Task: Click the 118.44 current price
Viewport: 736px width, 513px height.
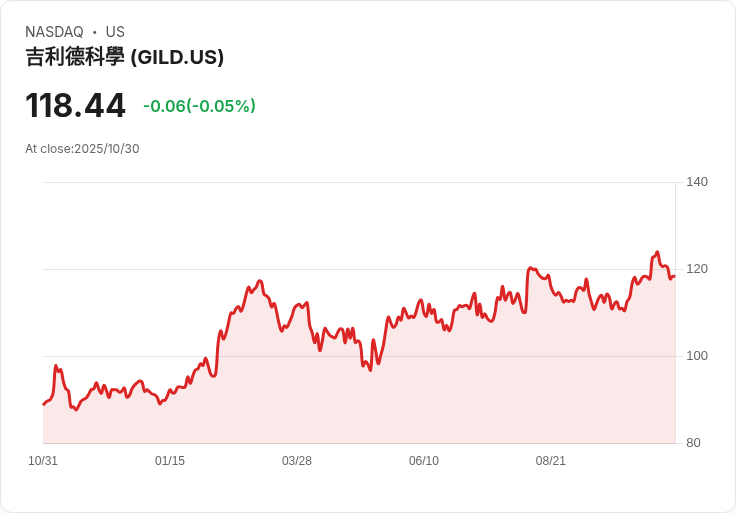Action: click(x=75, y=105)
